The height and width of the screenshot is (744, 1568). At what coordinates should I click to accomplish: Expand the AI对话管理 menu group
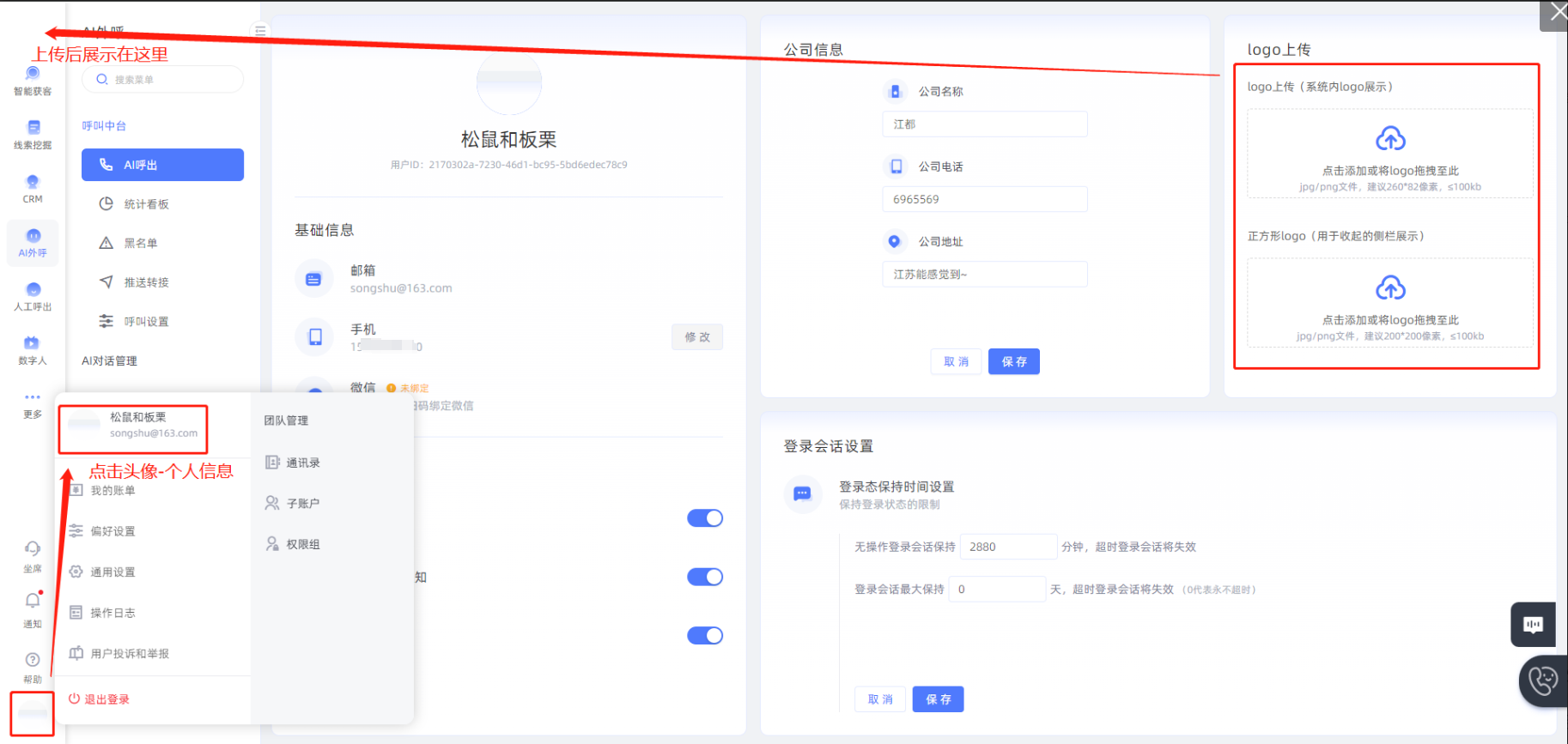pyautogui.click(x=110, y=361)
